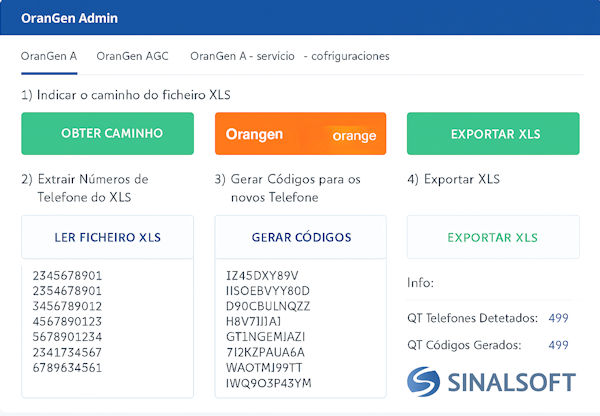Click the white EXPORTAR XLS button
The height and width of the screenshot is (416, 600).
click(x=493, y=237)
